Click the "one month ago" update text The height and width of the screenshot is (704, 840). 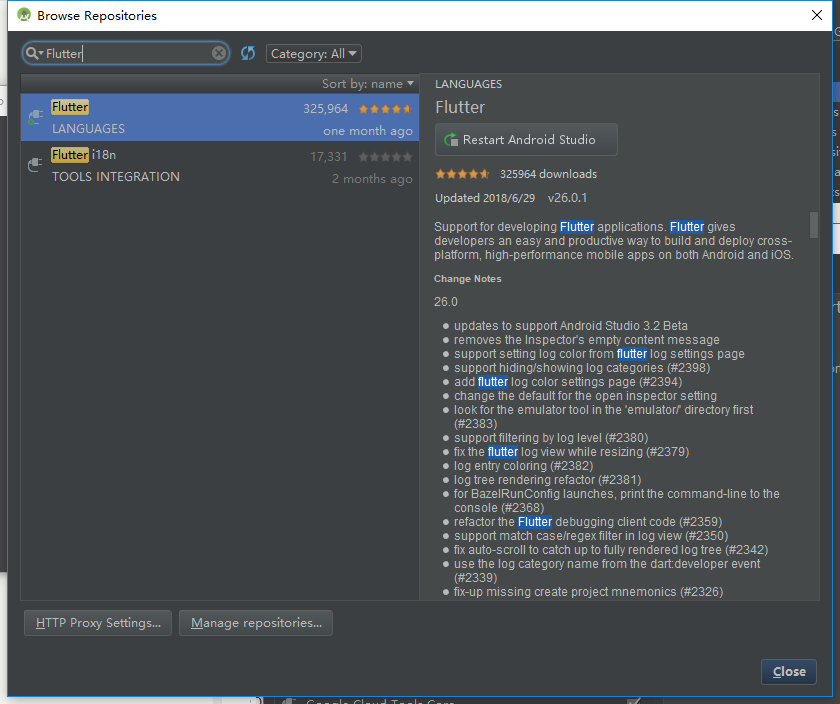(368, 131)
